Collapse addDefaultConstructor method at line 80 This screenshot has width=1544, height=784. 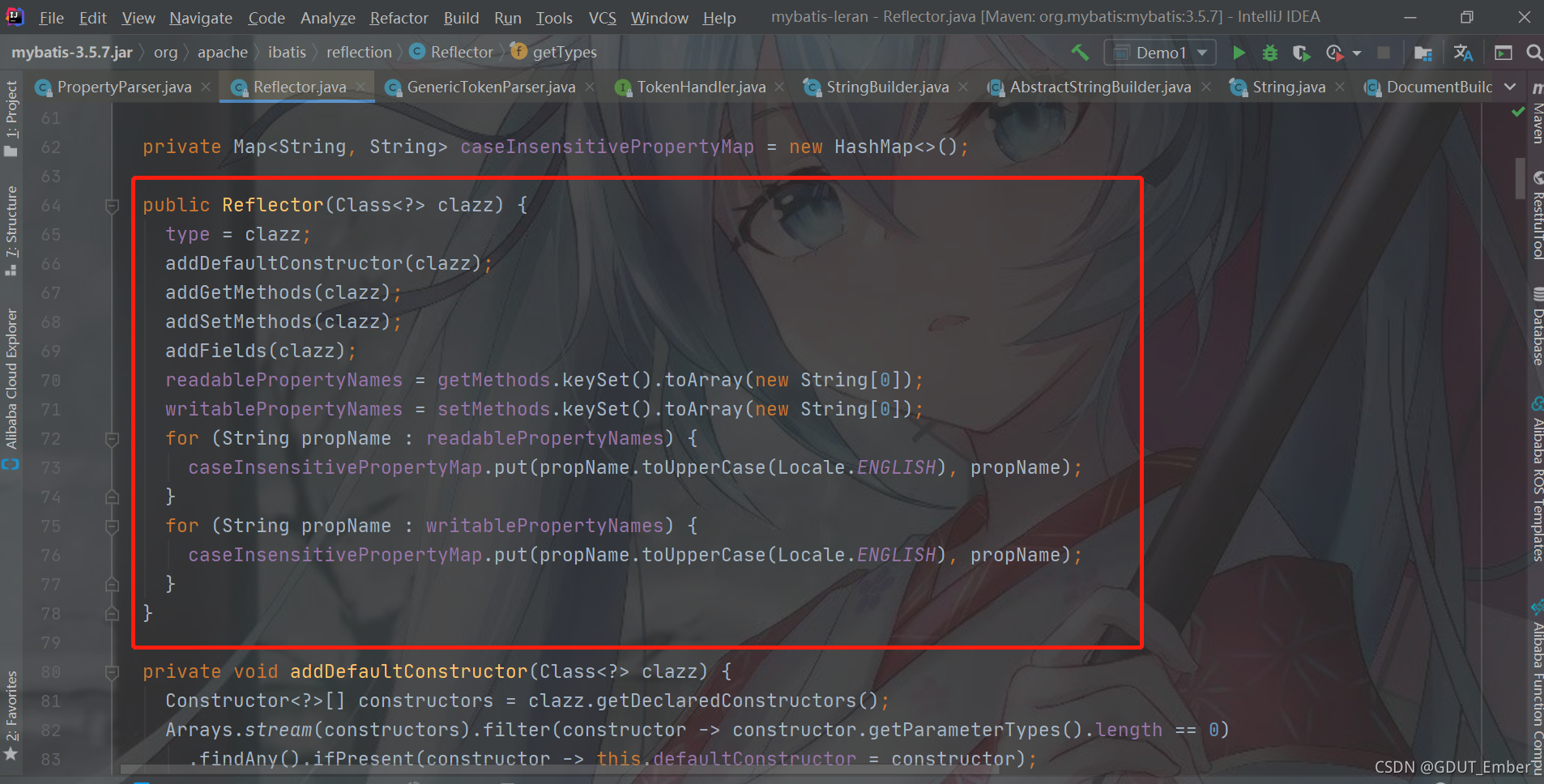(x=112, y=672)
